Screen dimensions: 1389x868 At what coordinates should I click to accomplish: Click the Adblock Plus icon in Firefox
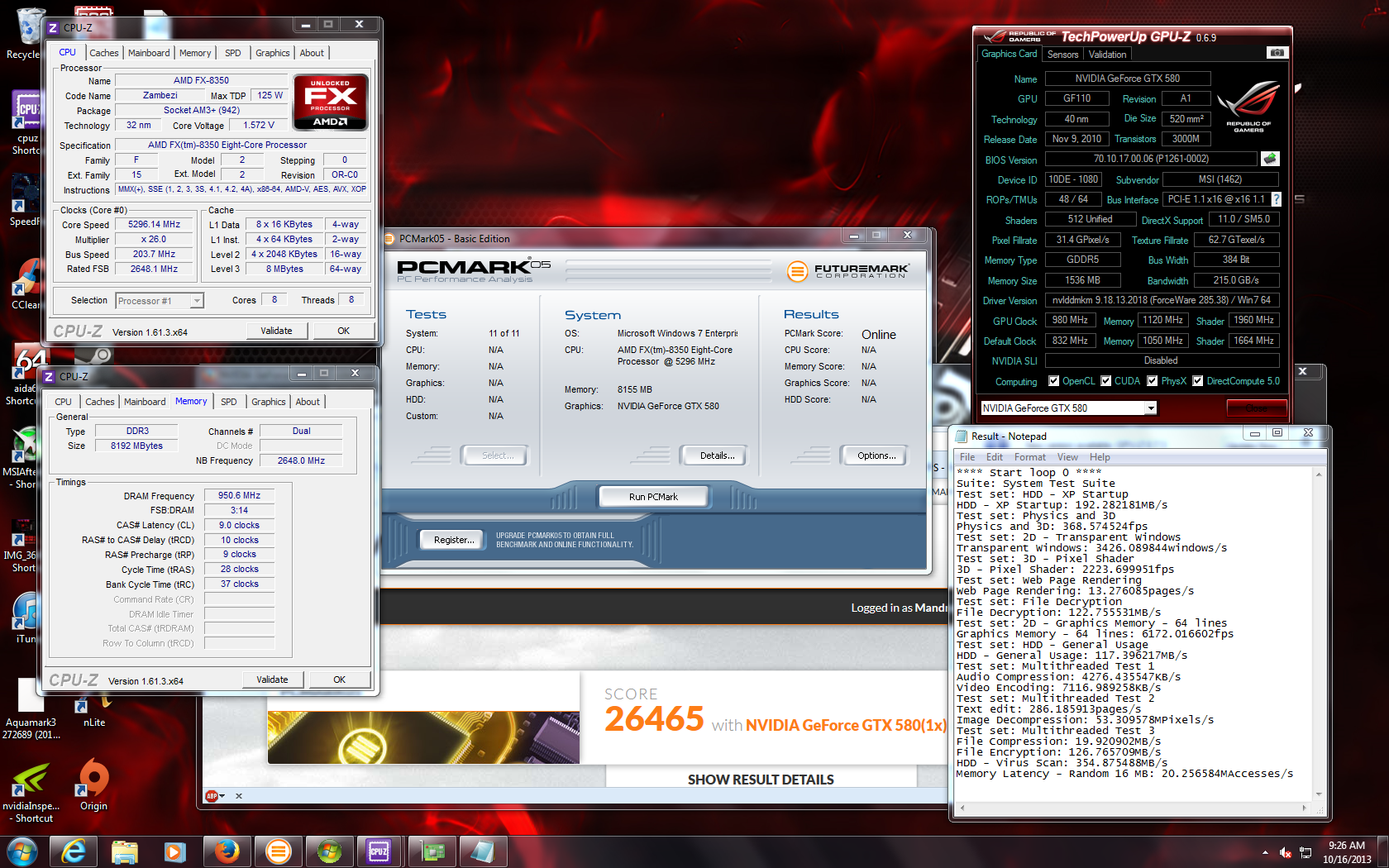(x=212, y=796)
